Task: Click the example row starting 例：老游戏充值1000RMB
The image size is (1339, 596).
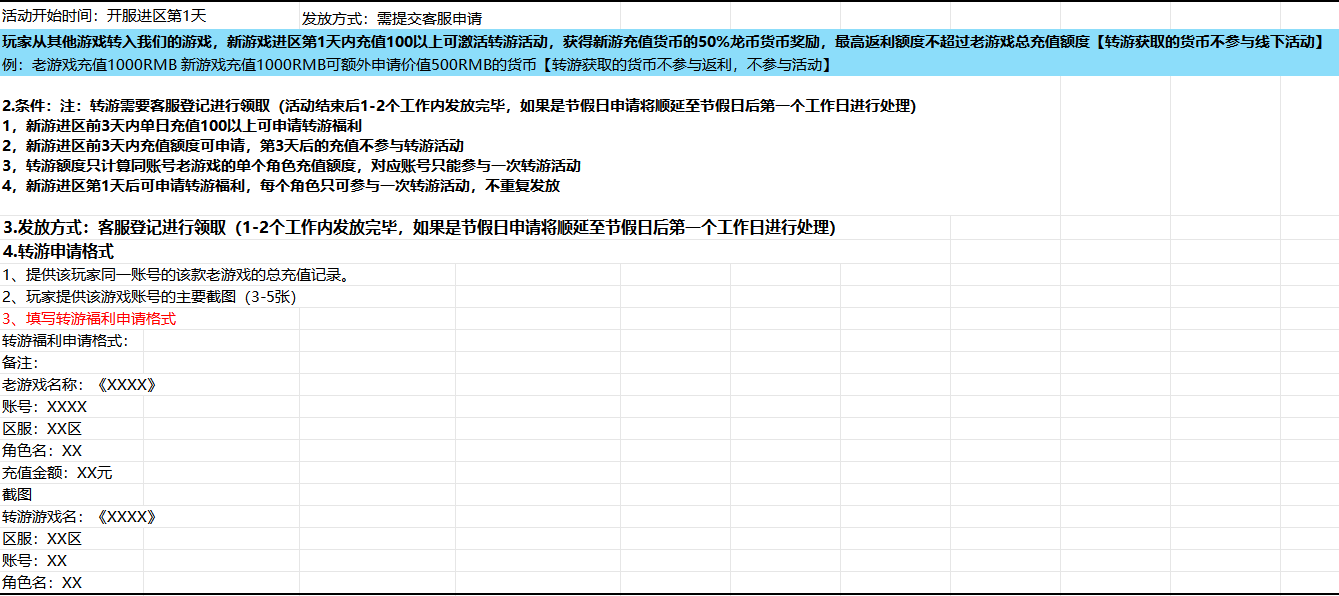Action: pos(418,65)
